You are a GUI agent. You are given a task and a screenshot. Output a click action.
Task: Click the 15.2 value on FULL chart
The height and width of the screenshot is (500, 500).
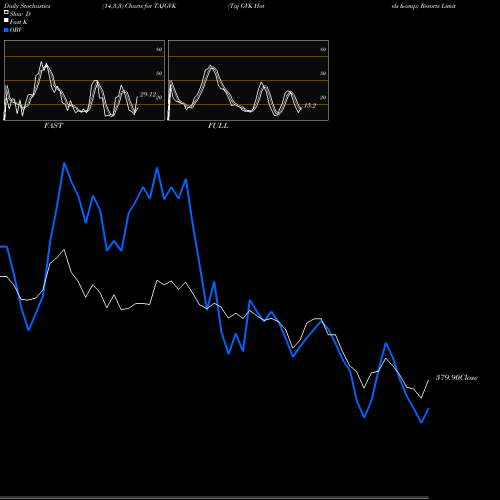click(x=310, y=106)
